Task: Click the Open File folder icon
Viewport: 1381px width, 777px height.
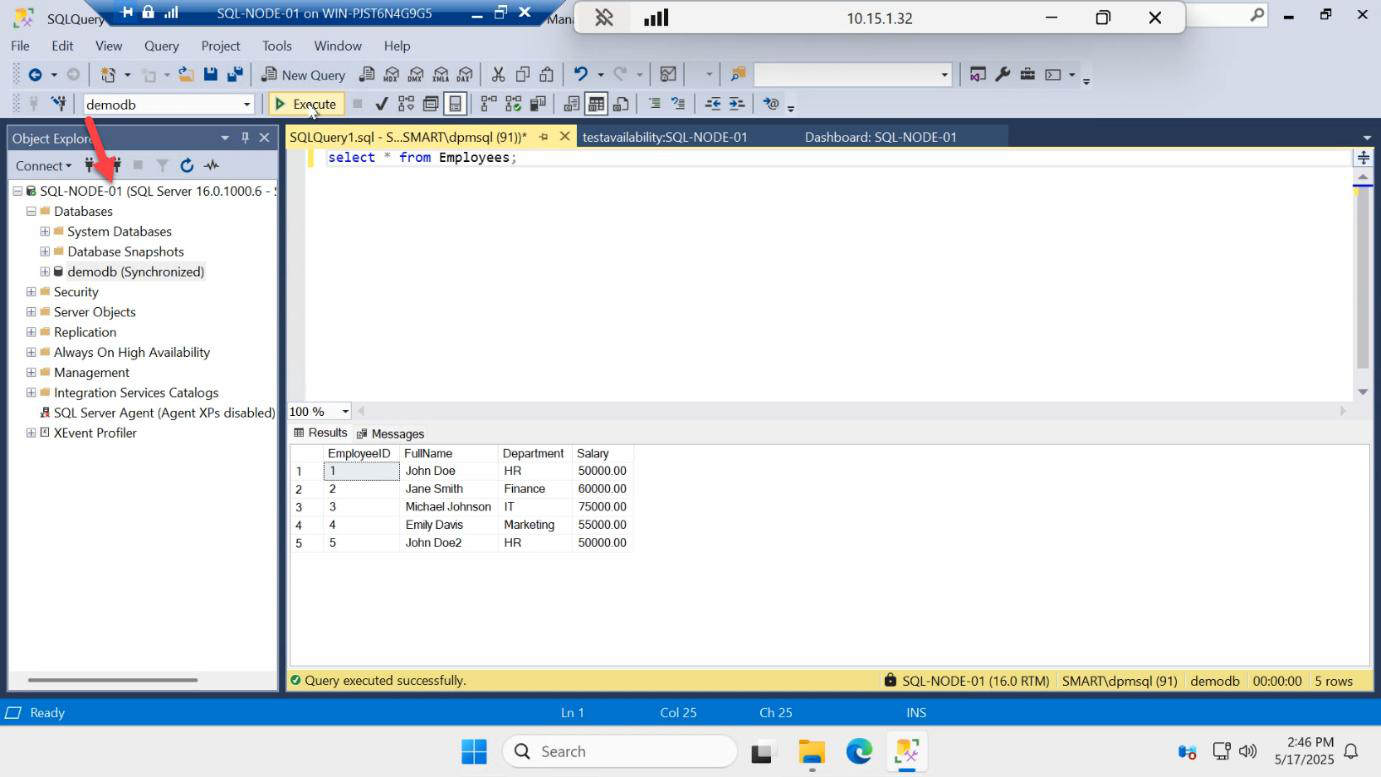Action: [186, 74]
